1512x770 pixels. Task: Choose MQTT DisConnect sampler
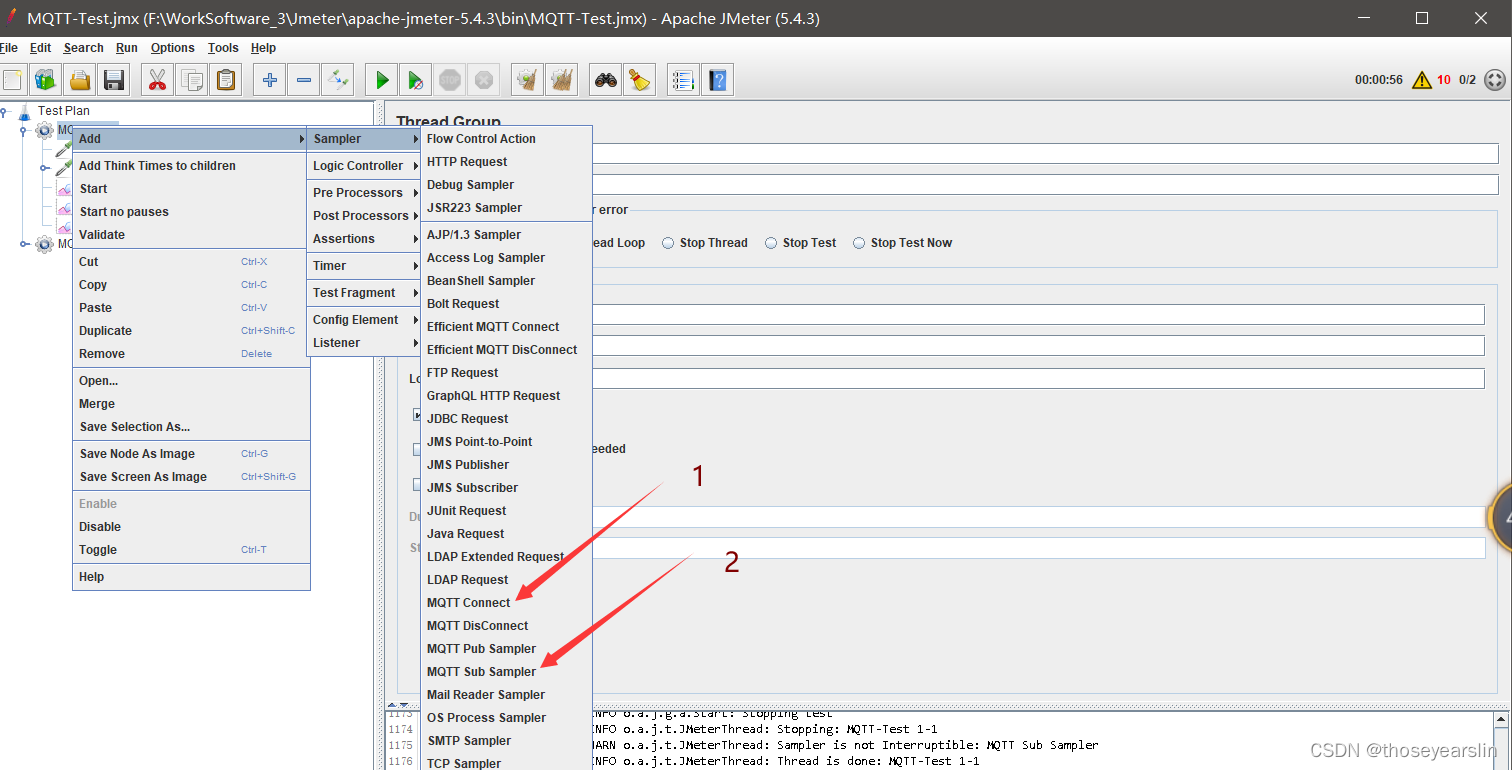tap(507, 626)
